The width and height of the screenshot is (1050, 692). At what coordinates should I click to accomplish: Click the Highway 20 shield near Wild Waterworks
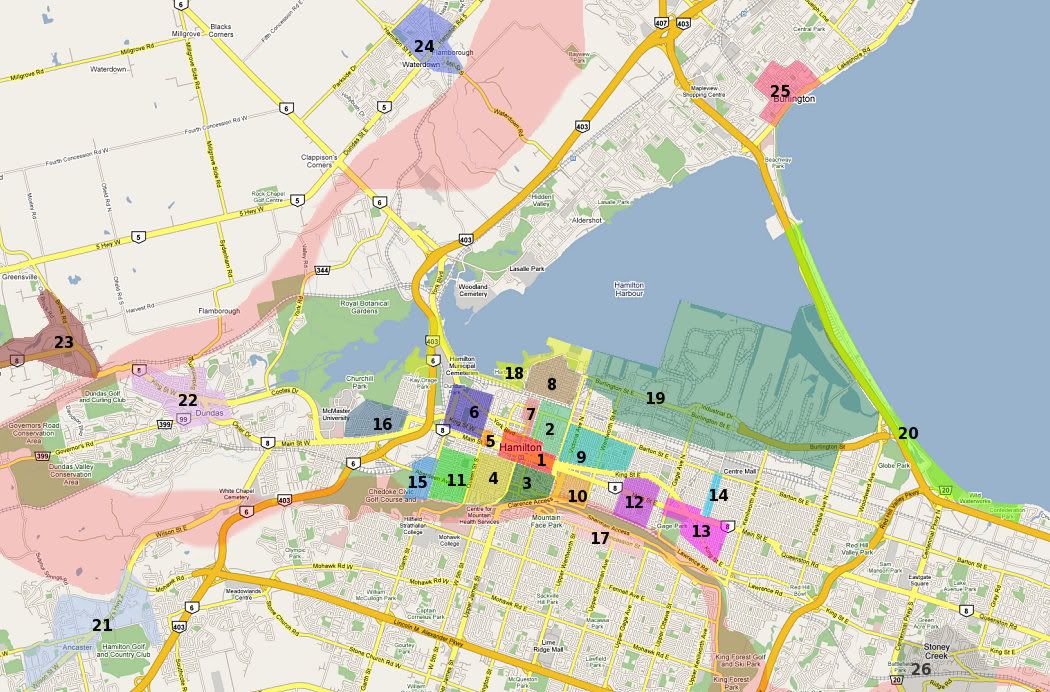point(946,490)
